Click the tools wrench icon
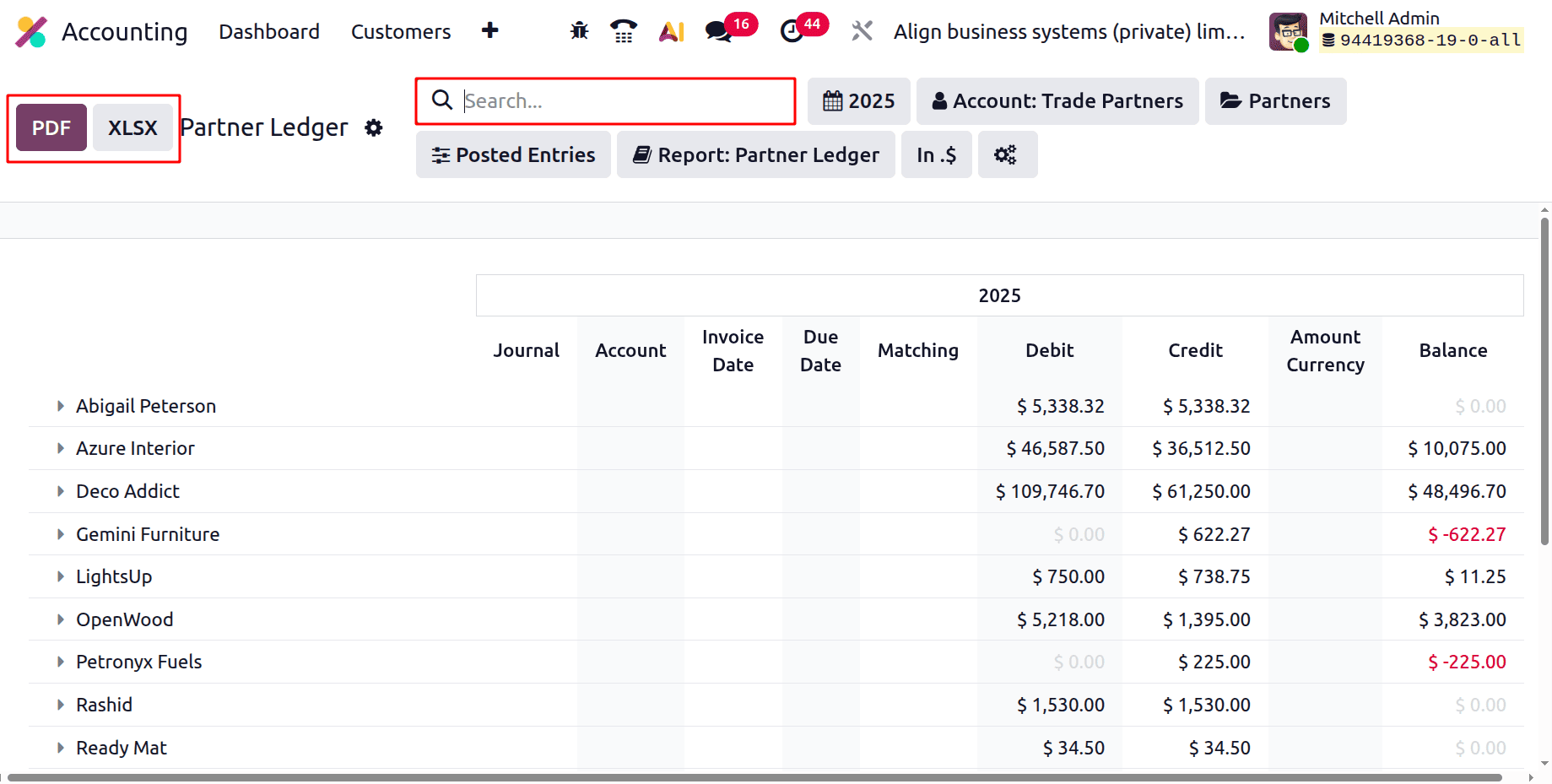The height and width of the screenshot is (784, 1552). pyautogui.click(x=862, y=31)
